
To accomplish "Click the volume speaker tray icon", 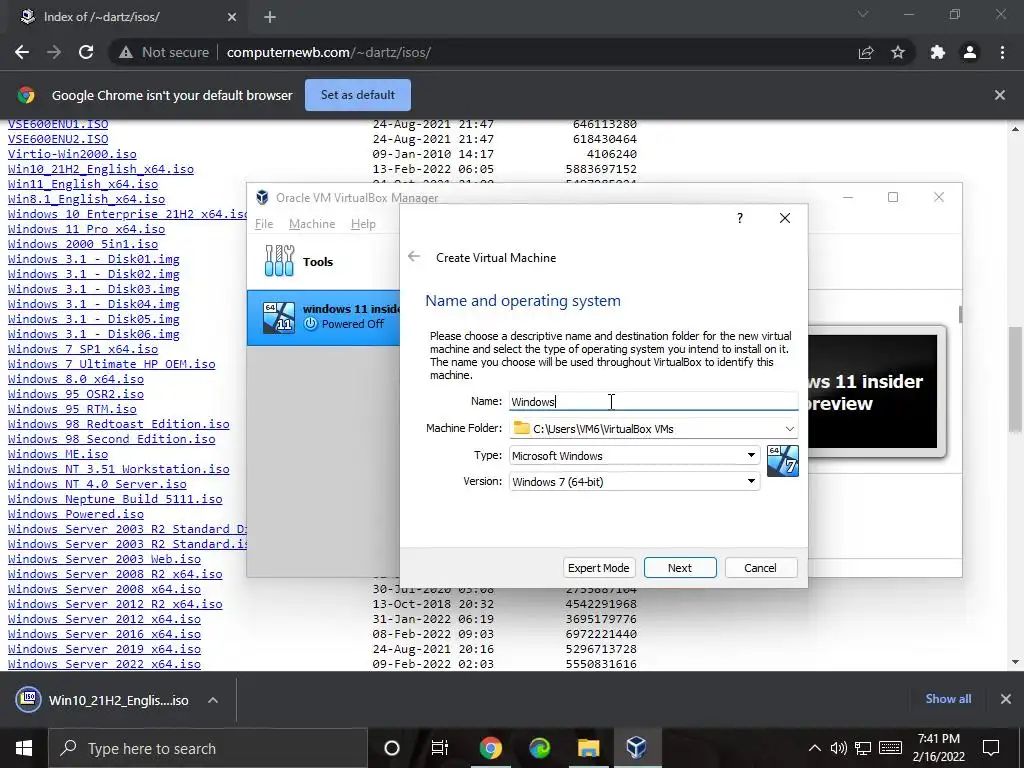I will 838,748.
